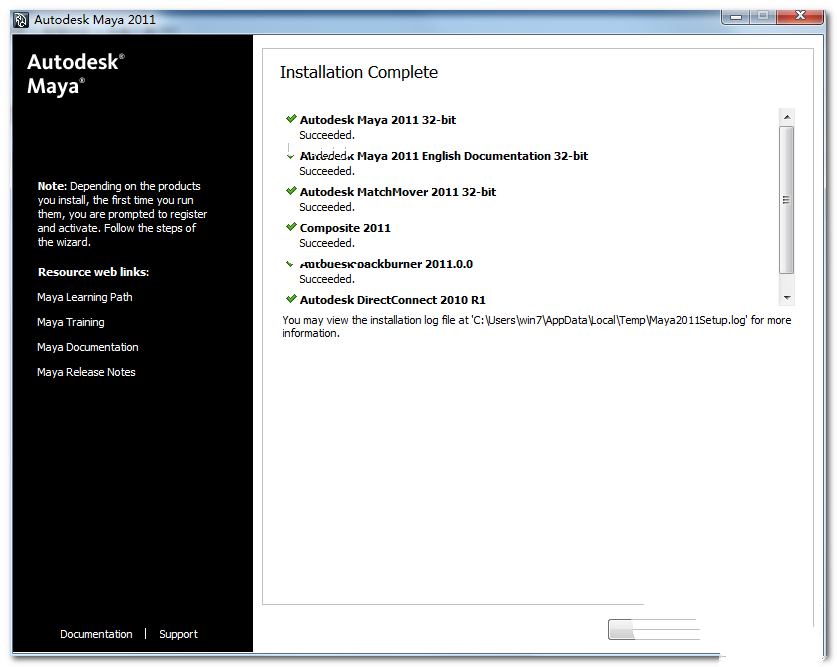
Task: Select the Autodesk DirectConnect 2010 R1 entry
Action: [x=392, y=300]
